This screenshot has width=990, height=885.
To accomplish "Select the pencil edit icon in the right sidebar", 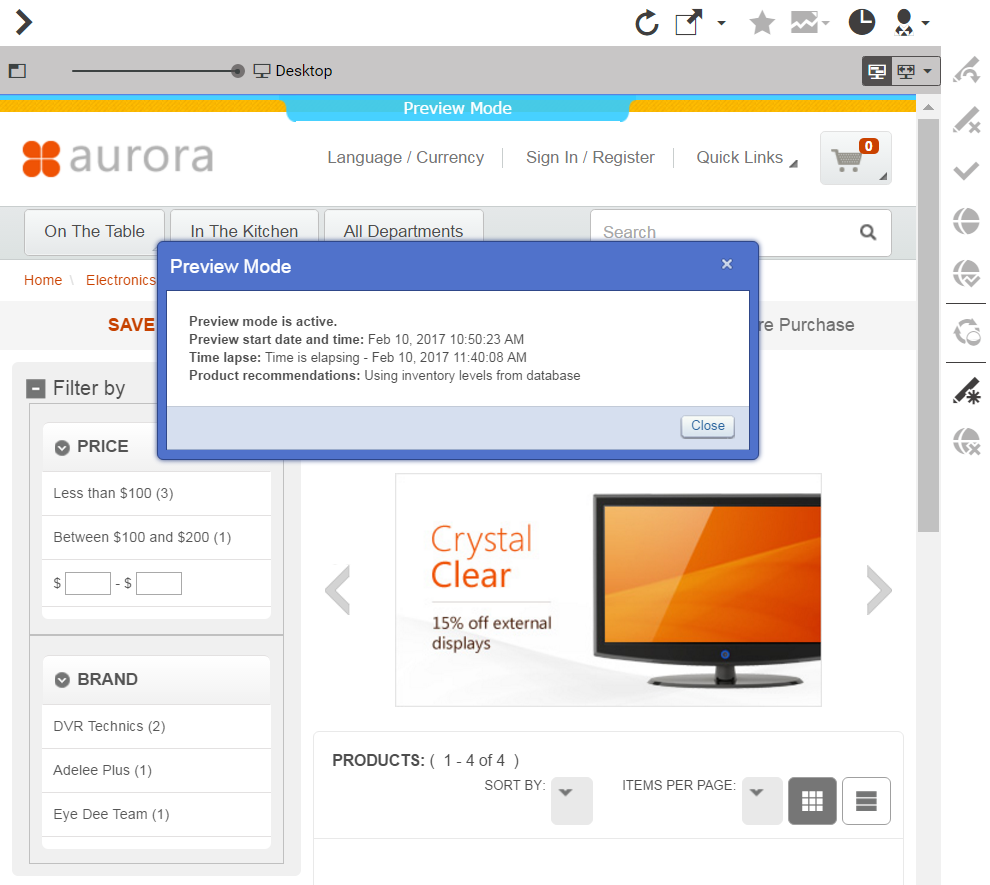I will (965, 120).
